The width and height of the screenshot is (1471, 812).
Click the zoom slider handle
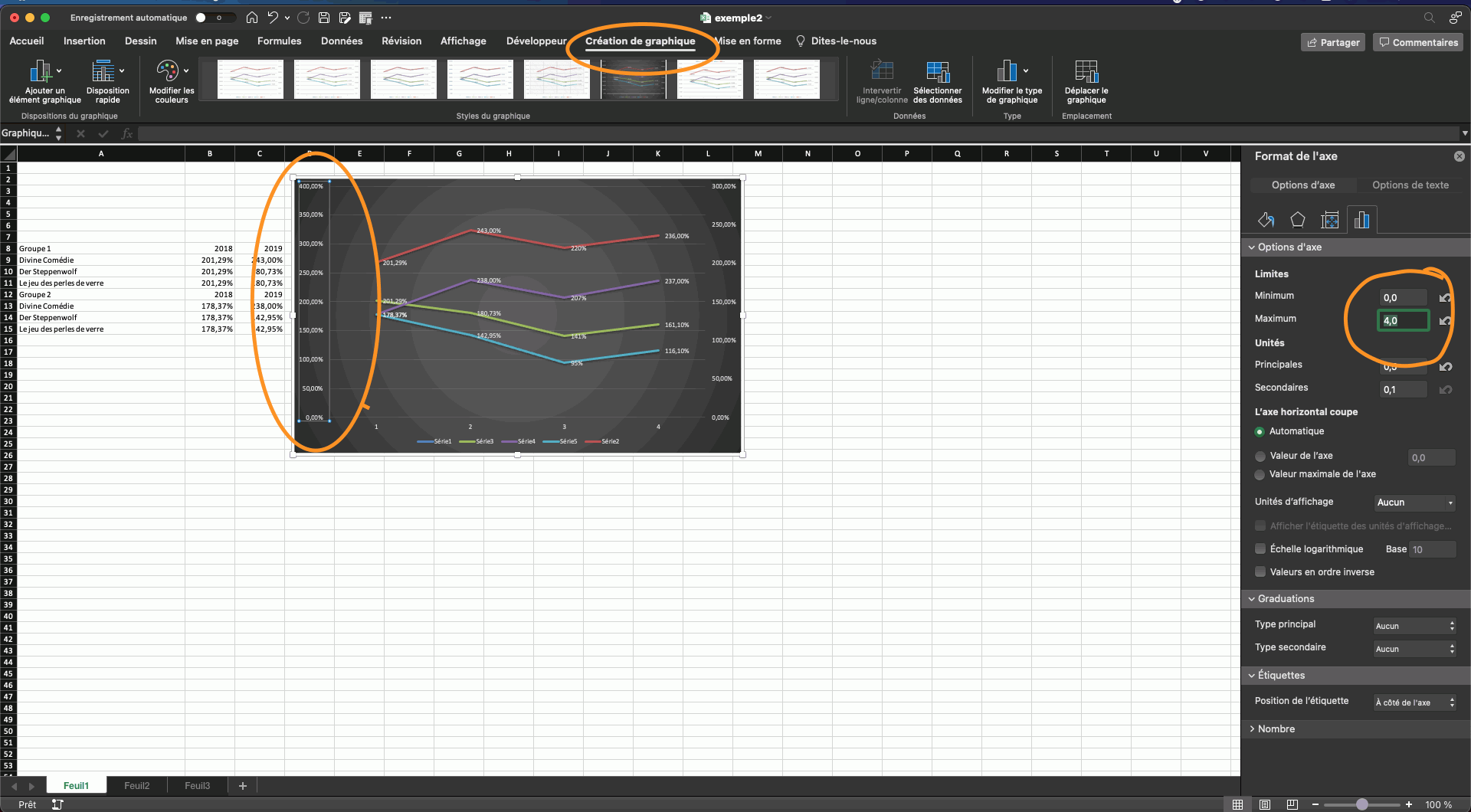click(1361, 804)
